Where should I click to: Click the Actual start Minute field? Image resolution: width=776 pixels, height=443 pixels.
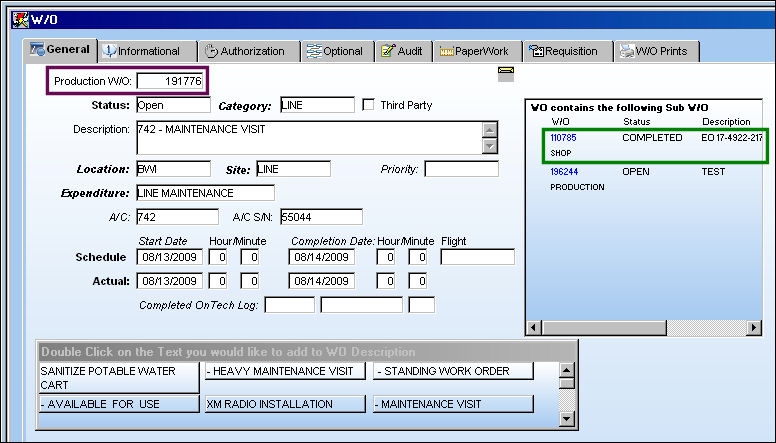click(x=249, y=281)
